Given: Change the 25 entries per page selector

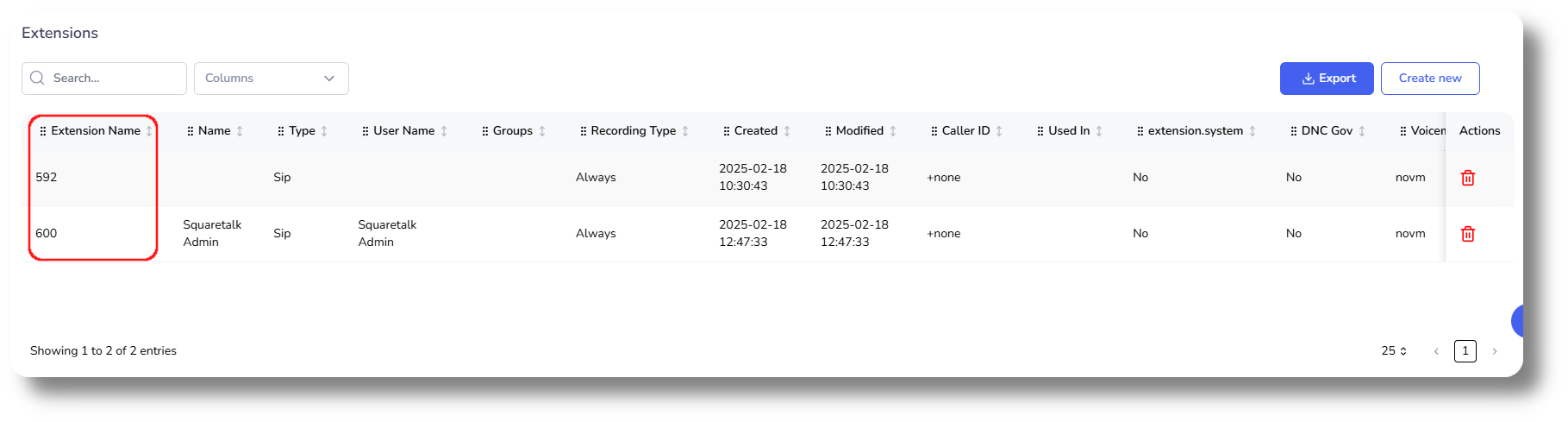Looking at the screenshot, I should point(1394,351).
